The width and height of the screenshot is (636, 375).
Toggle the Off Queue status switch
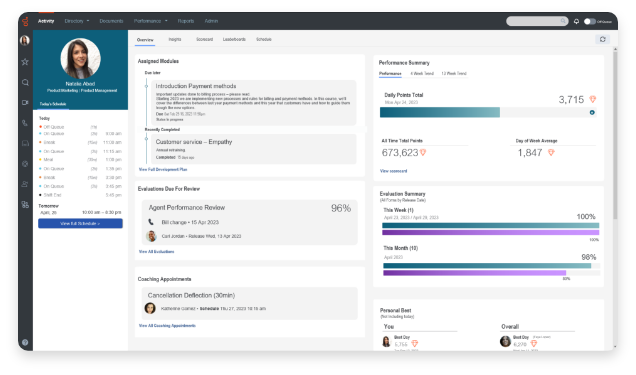click(589, 21)
